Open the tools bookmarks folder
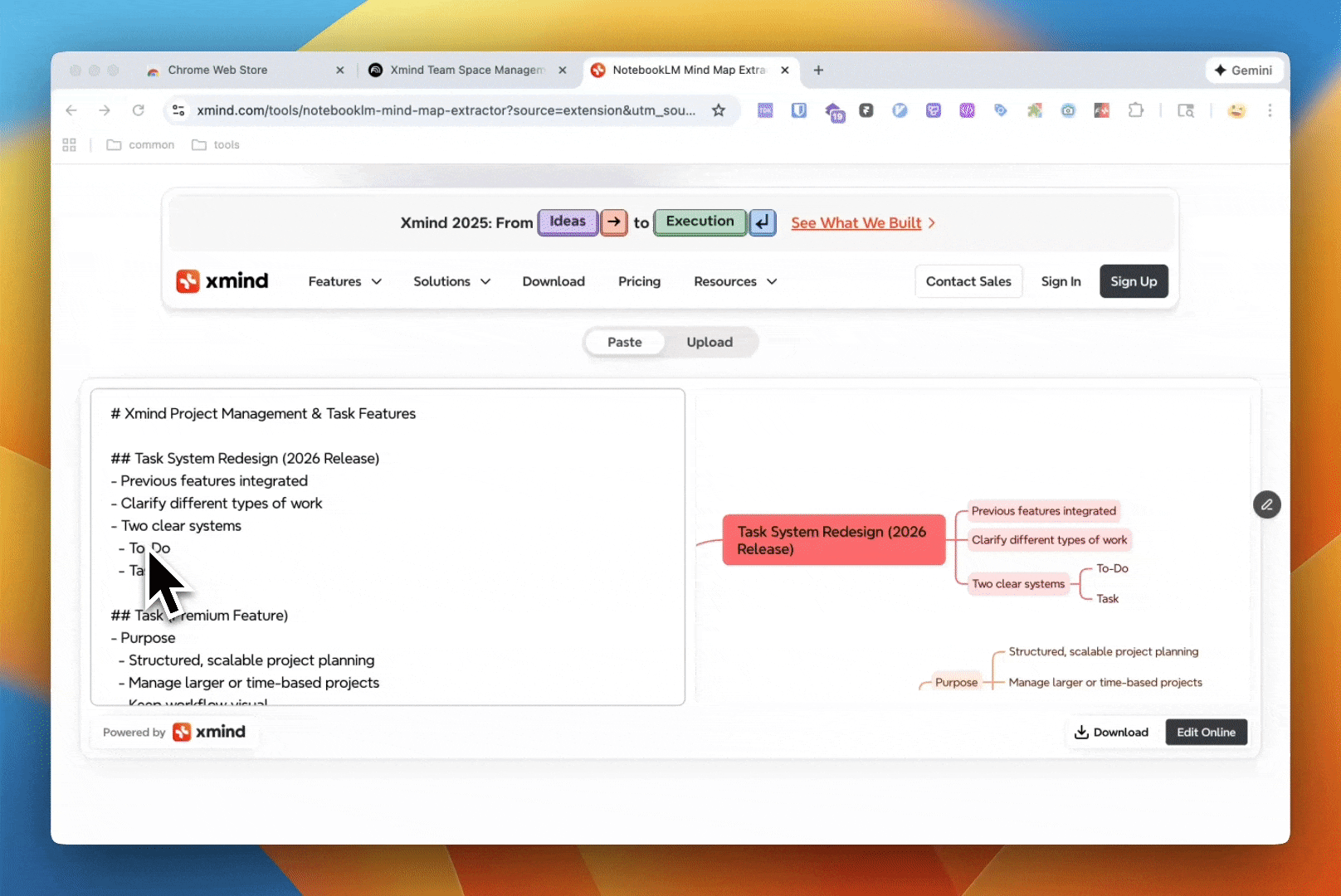The width and height of the screenshot is (1341, 896). 216,144
